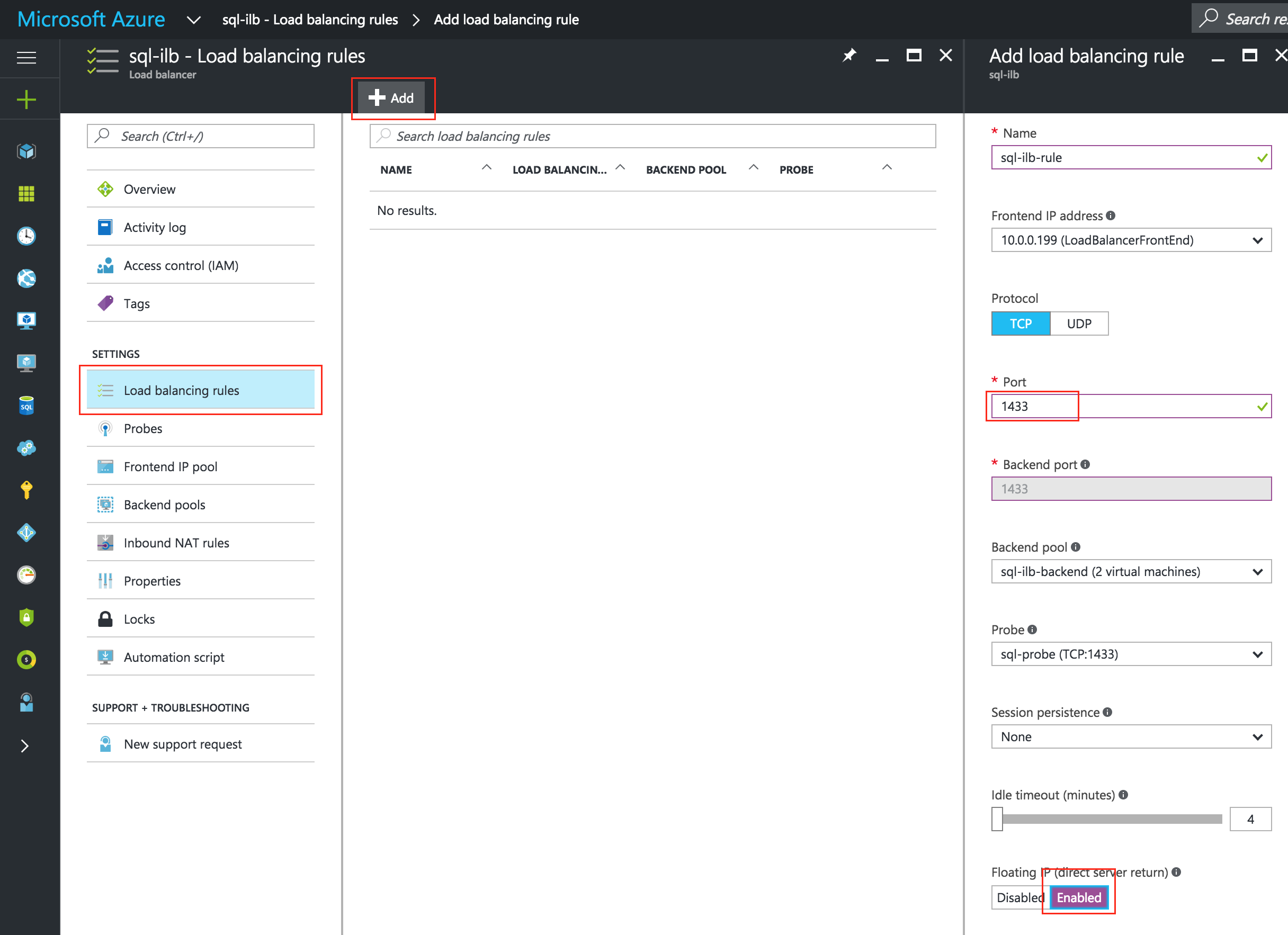
Task: Open the diamond Azure AD sidebar icon
Action: click(x=26, y=533)
